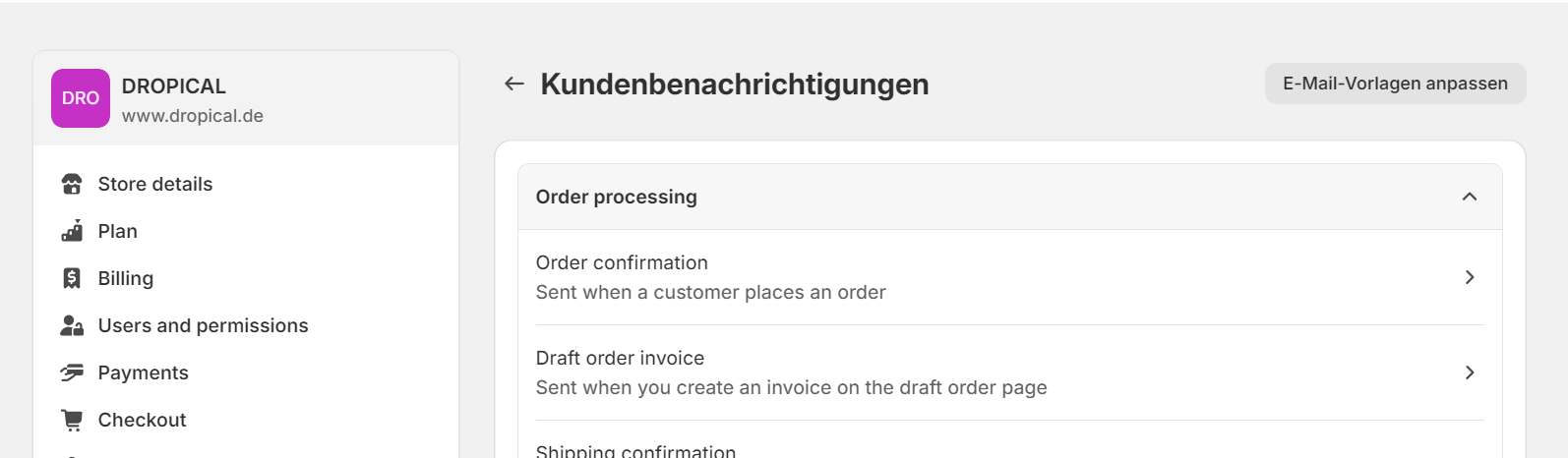Image resolution: width=1568 pixels, height=458 pixels.
Task: Collapse the Order processing section chevron
Action: (x=1470, y=197)
